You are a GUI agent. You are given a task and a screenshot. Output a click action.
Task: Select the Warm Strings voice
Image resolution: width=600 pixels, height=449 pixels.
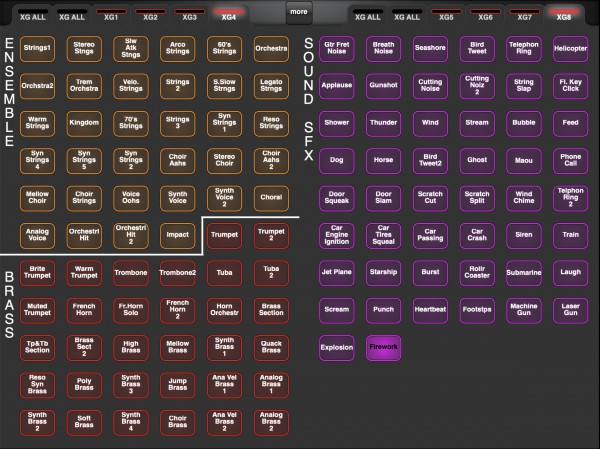point(37,123)
